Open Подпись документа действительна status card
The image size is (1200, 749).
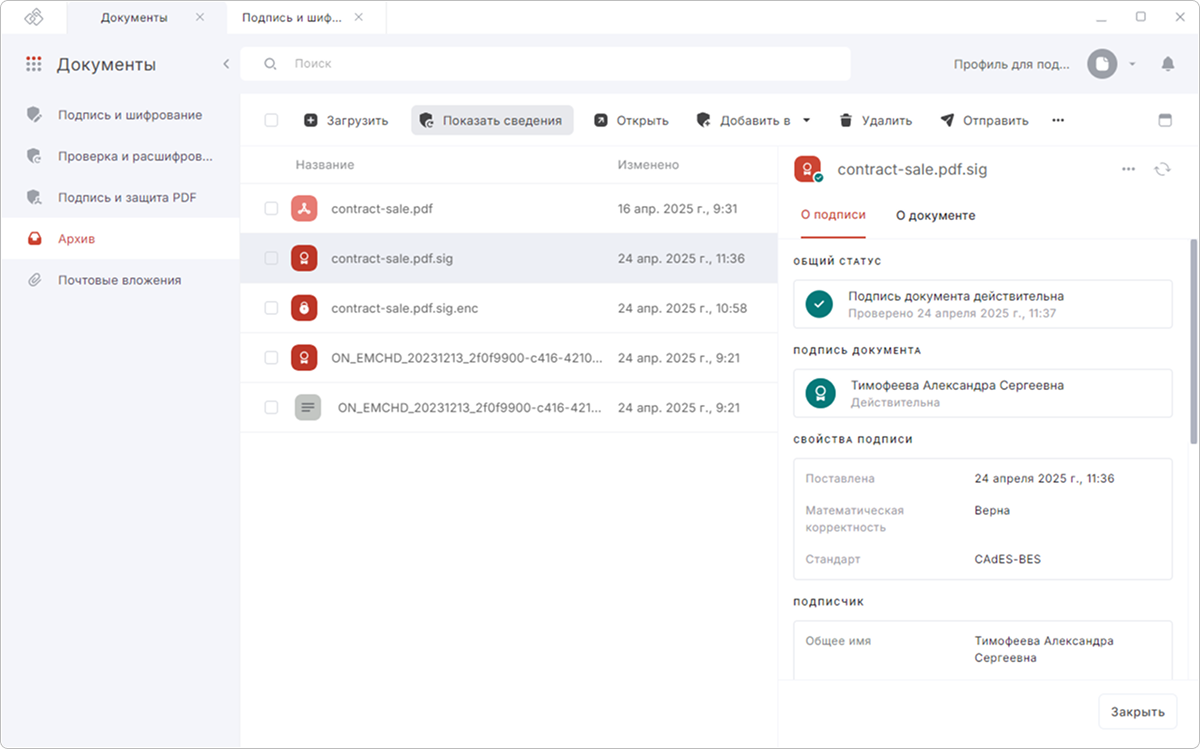[982, 304]
